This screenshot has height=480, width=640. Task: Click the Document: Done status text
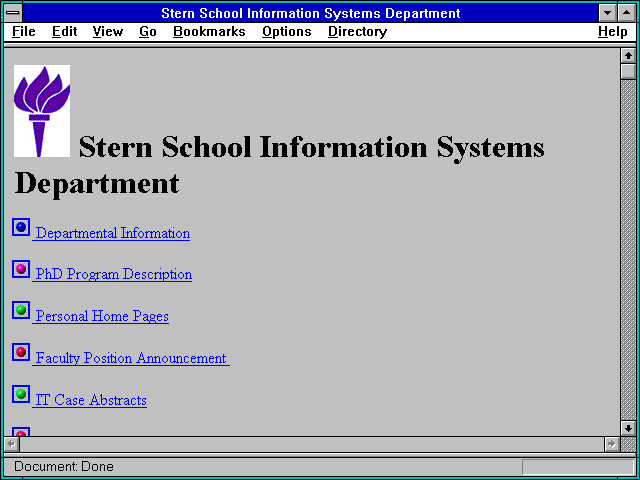point(64,467)
